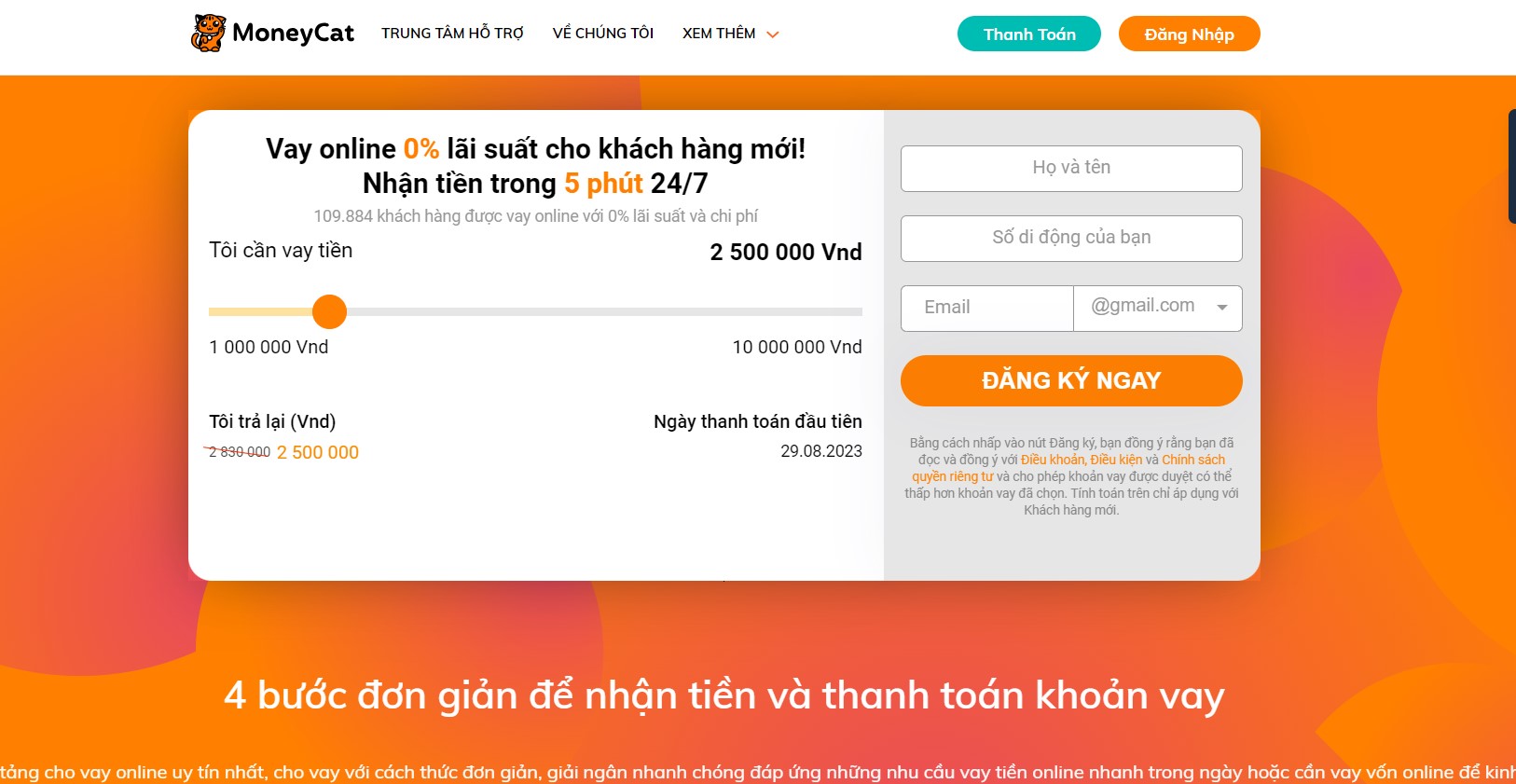Screen dimensions: 1516x784
Task: Focus the Họ và tên input field
Action: pos(1071,169)
